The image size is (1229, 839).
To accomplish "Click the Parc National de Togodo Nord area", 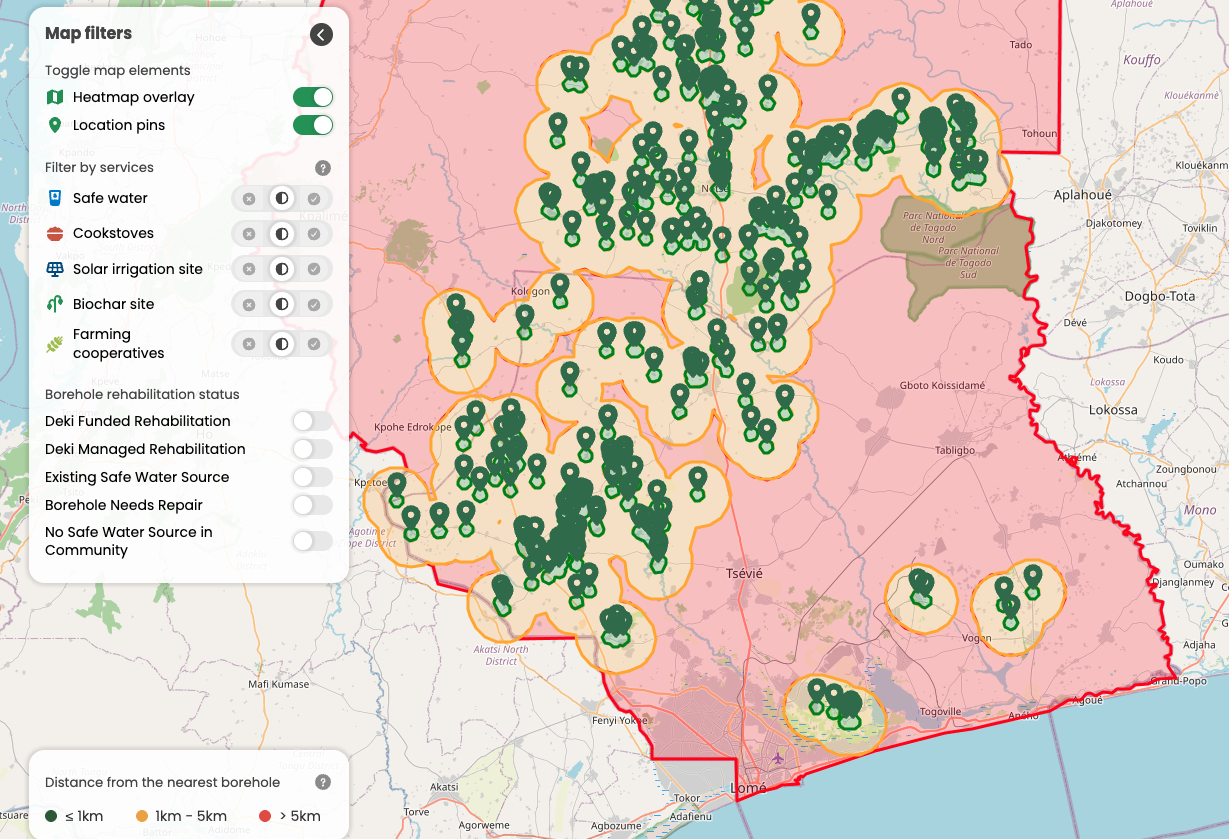I will 932,227.
